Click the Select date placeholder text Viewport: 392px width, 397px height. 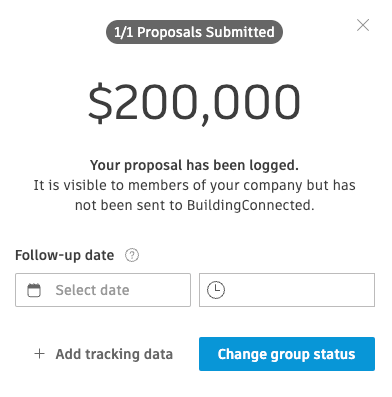pos(92,290)
